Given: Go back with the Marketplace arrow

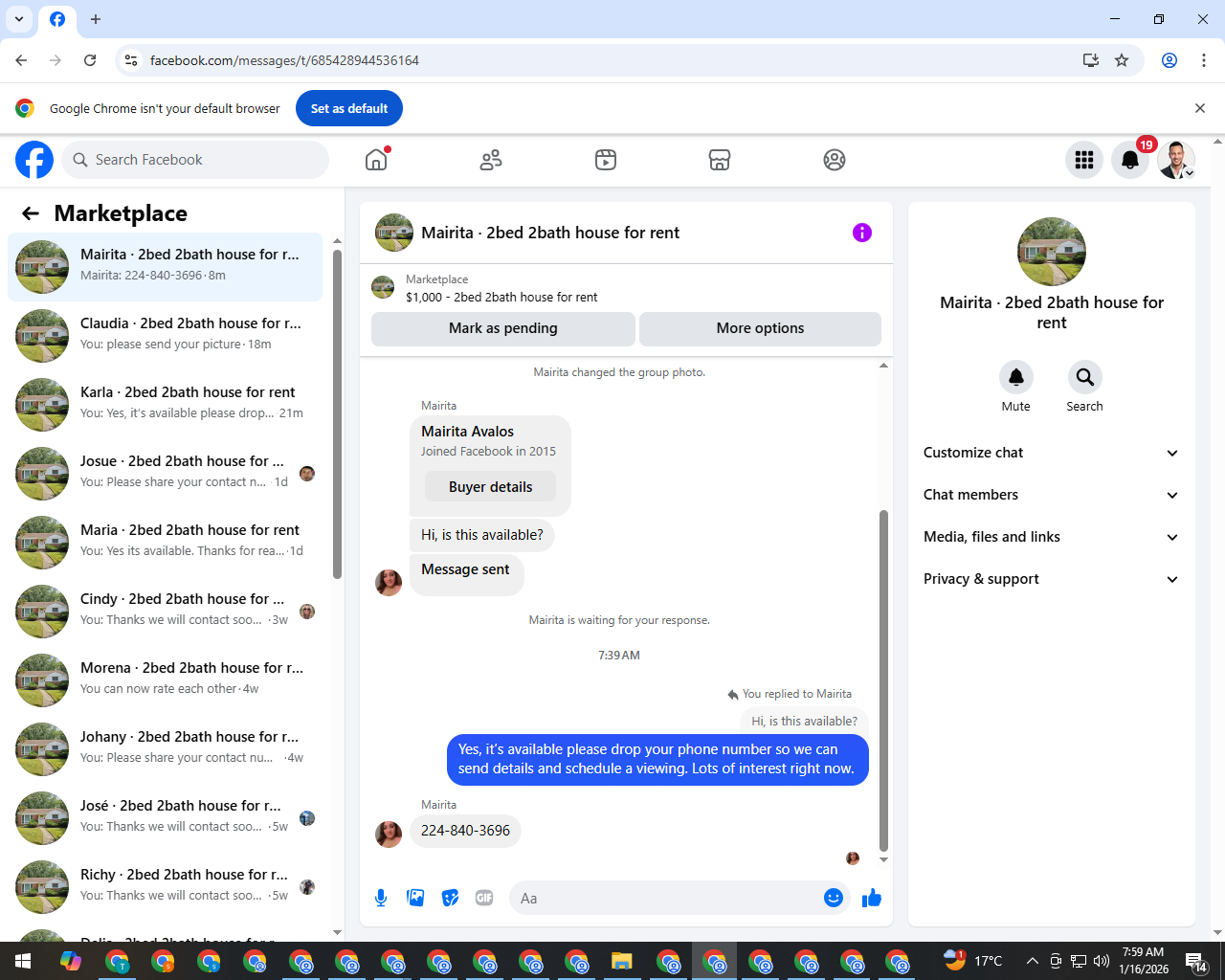Looking at the screenshot, I should (31, 213).
